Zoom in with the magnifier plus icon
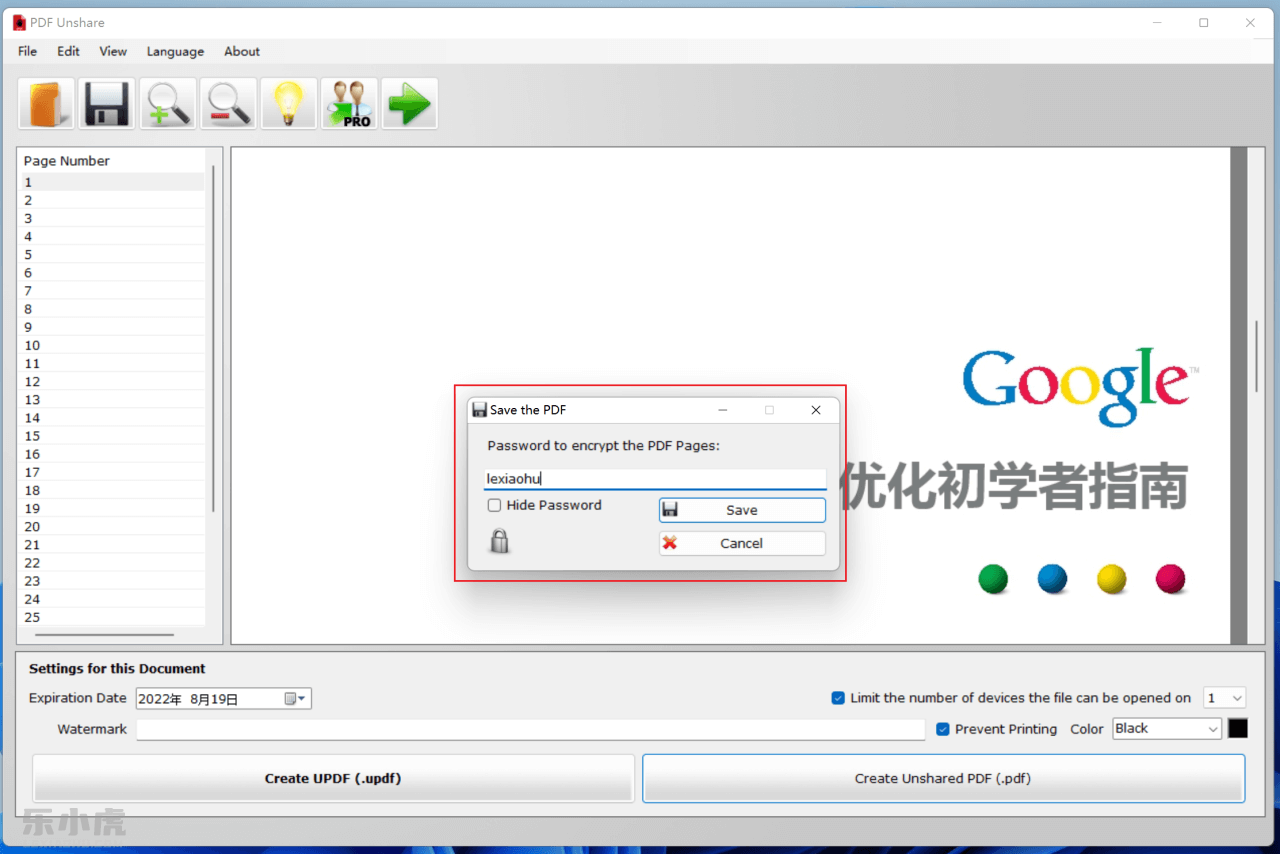The width and height of the screenshot is (1280, 854). (x=168, y=104)
